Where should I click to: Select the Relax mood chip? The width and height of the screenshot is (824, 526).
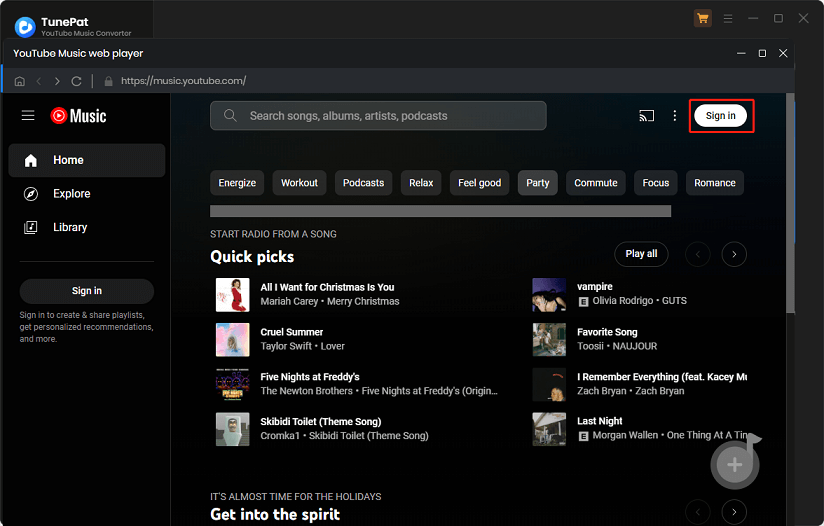point(421,183)
